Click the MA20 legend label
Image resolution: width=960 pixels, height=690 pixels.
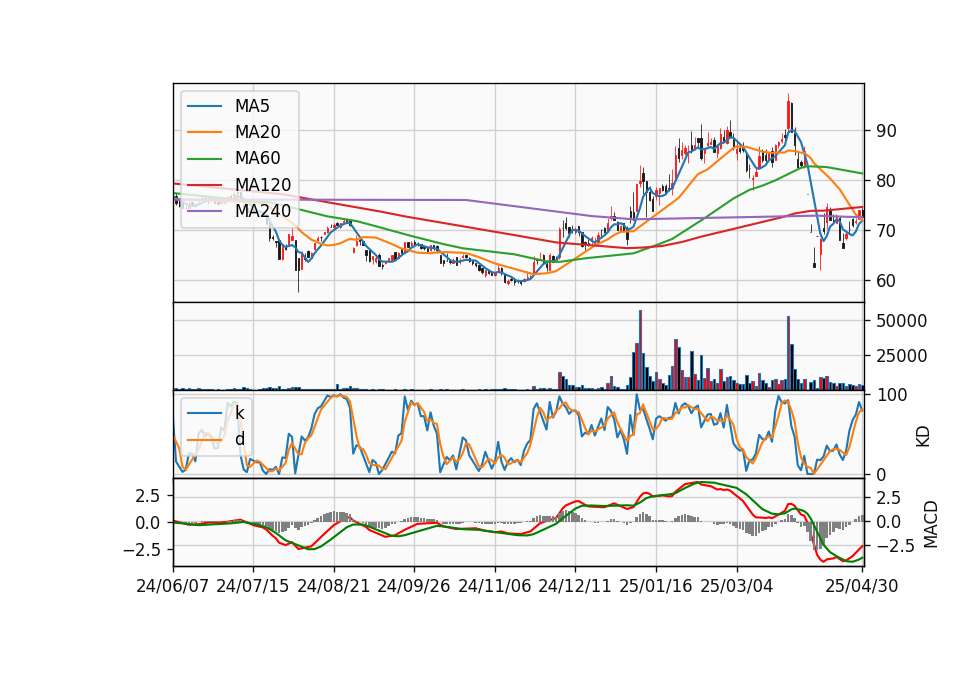[257, 132]
